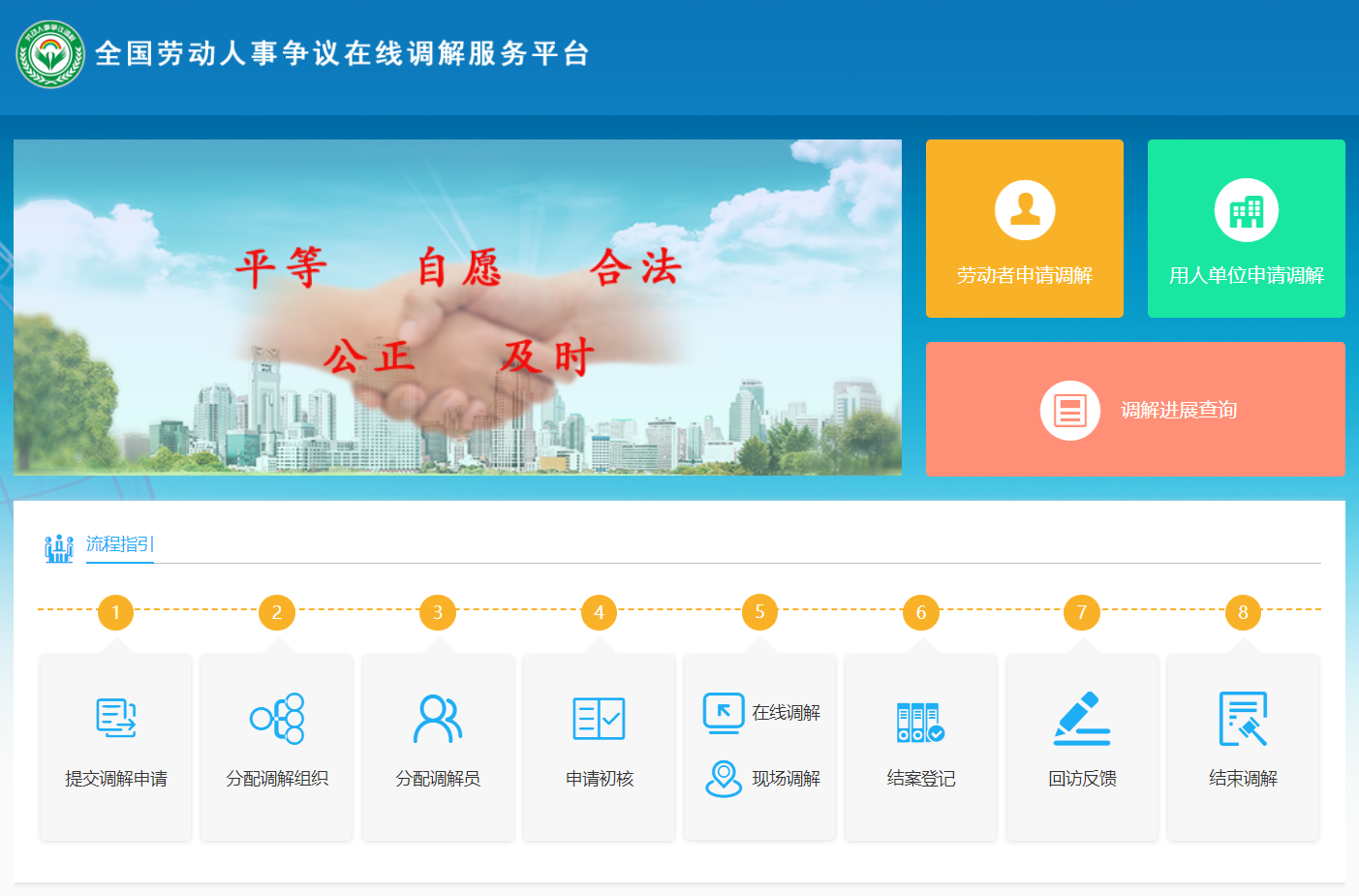
Task: Click the 结案登记 file binders icon
Action: (x=920, y=722)
